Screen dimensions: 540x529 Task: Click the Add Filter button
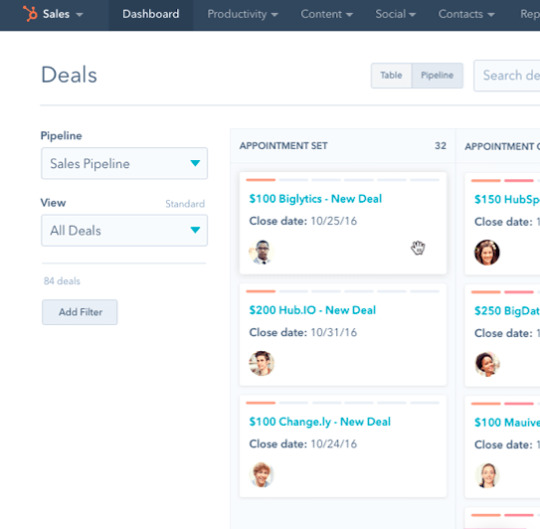80,312
